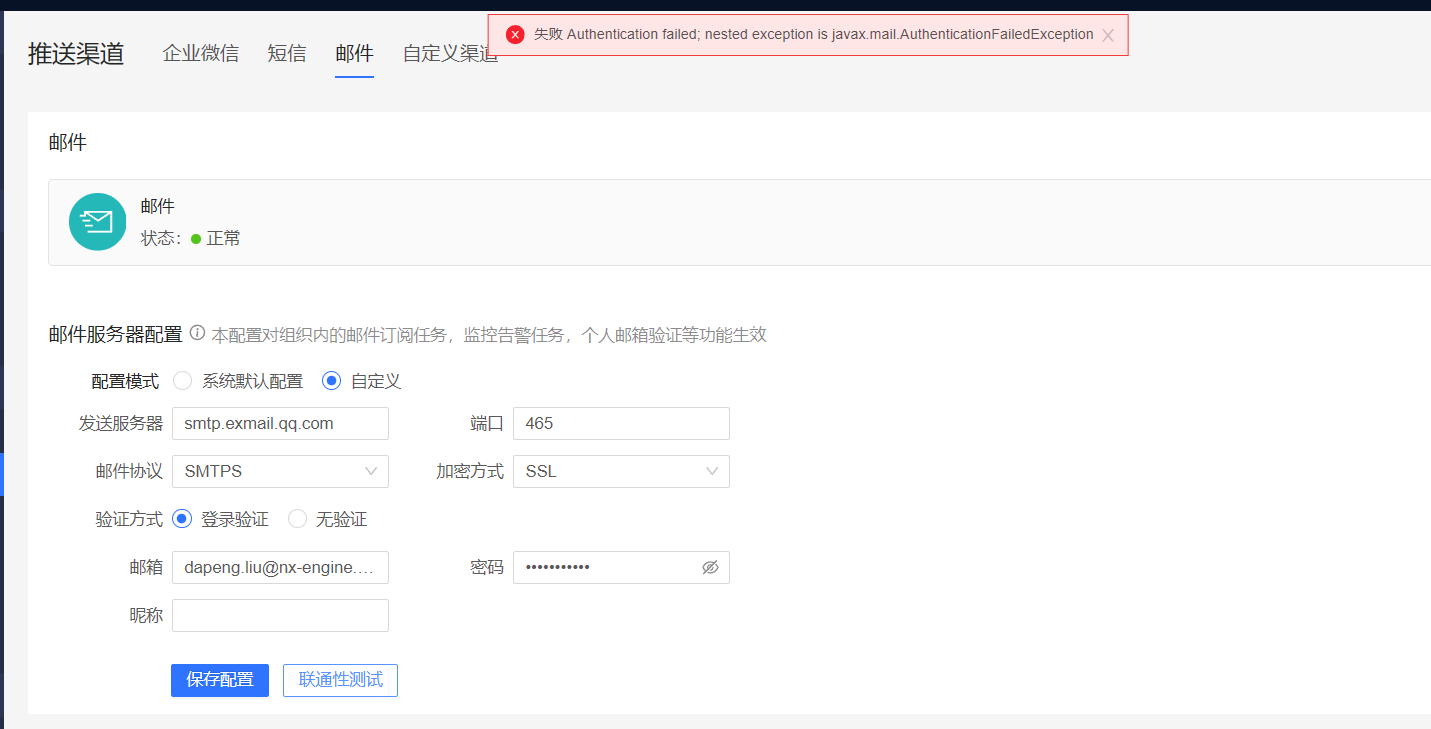Dismiss the Authentication failed alert
The image size is (1431, 729).
coord(1106,34)
